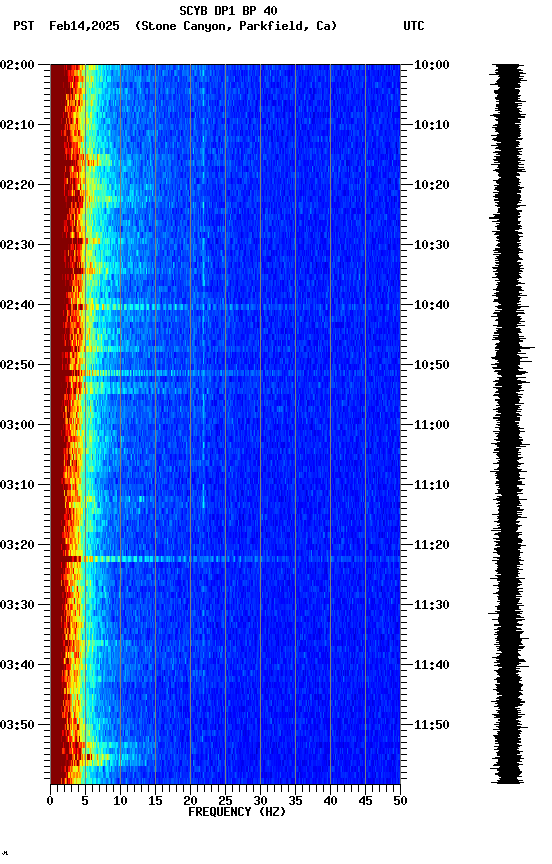Click the PST time label 03:30

click(17, 606)
